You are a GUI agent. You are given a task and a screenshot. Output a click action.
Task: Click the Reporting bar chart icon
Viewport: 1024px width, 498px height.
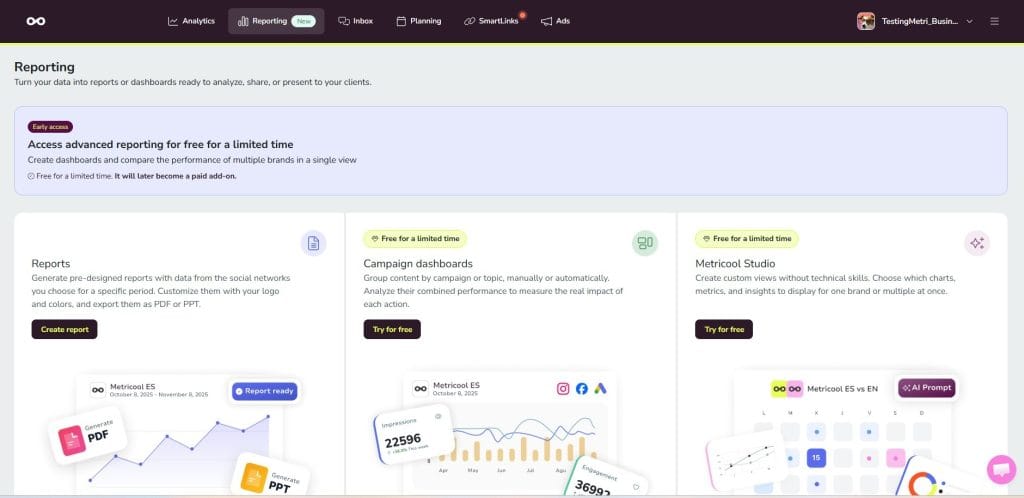pyautogui.click(x=243, y=22)
